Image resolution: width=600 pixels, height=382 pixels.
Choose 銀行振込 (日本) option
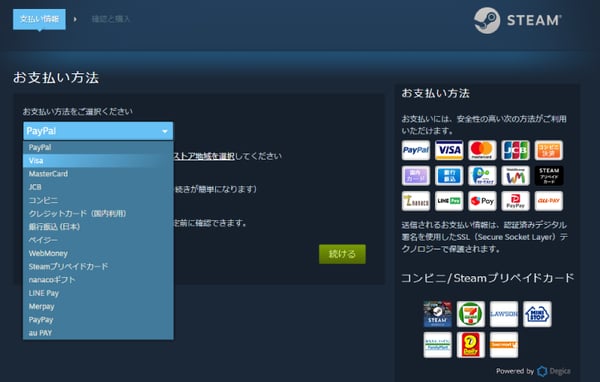pyautogui.click(x=98, y=227)
